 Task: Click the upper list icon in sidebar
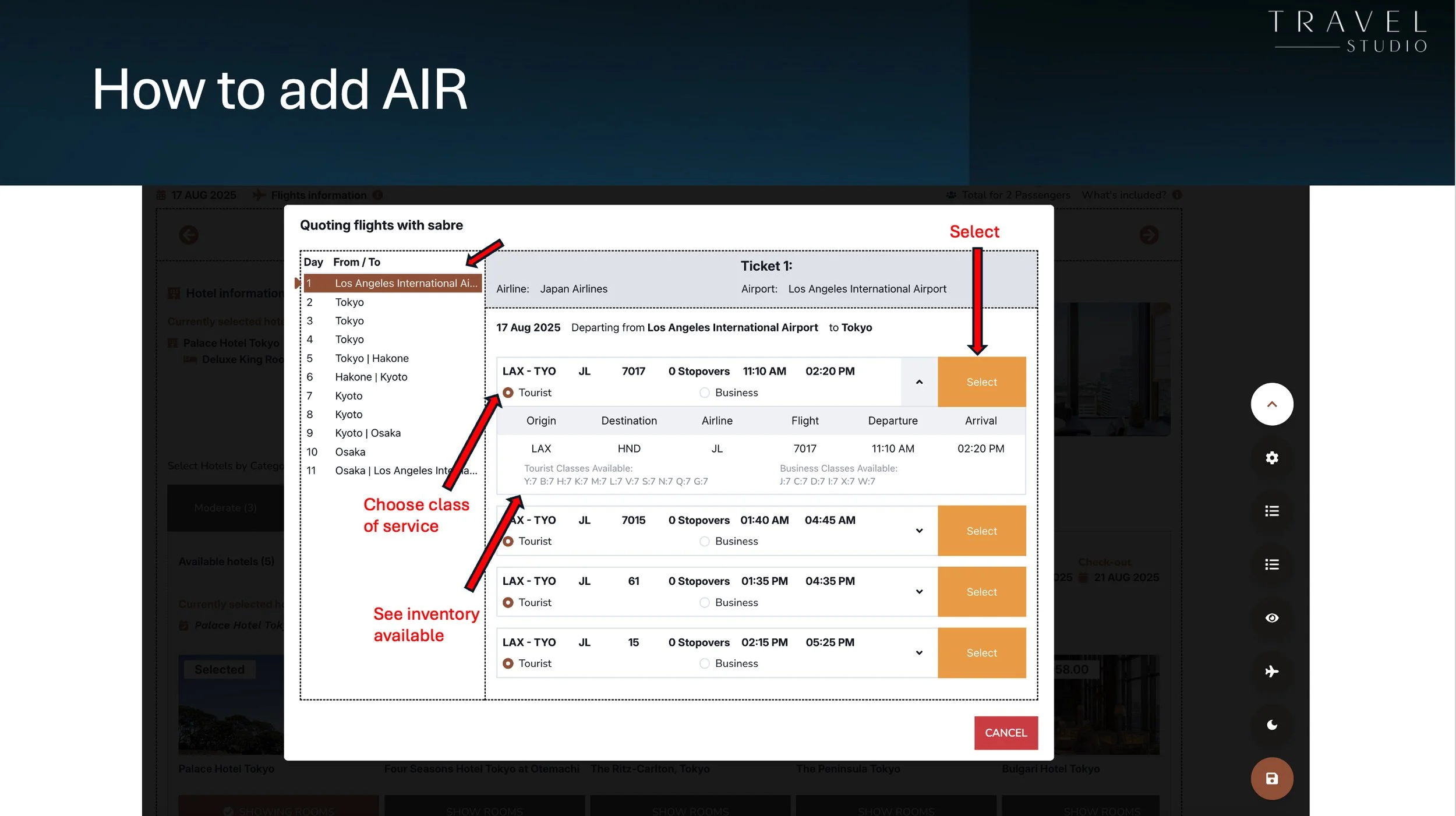(x=1271, y=511)
